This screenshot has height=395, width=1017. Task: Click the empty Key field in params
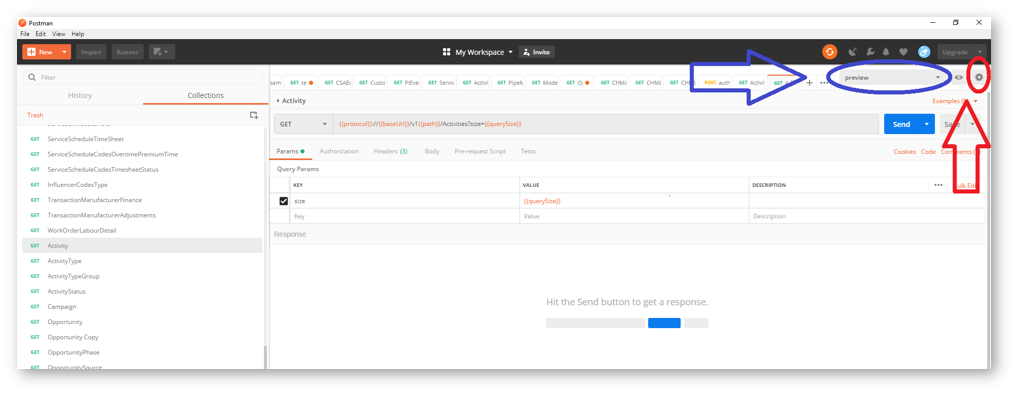coord(404,216)
